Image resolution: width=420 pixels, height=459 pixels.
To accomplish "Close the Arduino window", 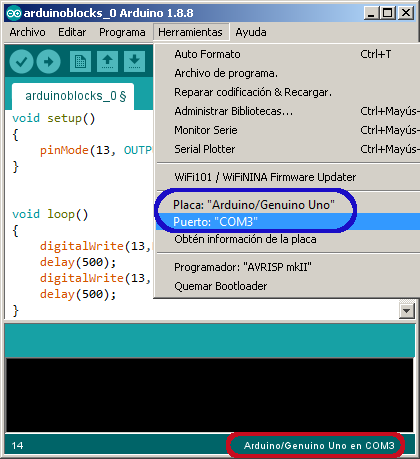I will coord(406,13).
